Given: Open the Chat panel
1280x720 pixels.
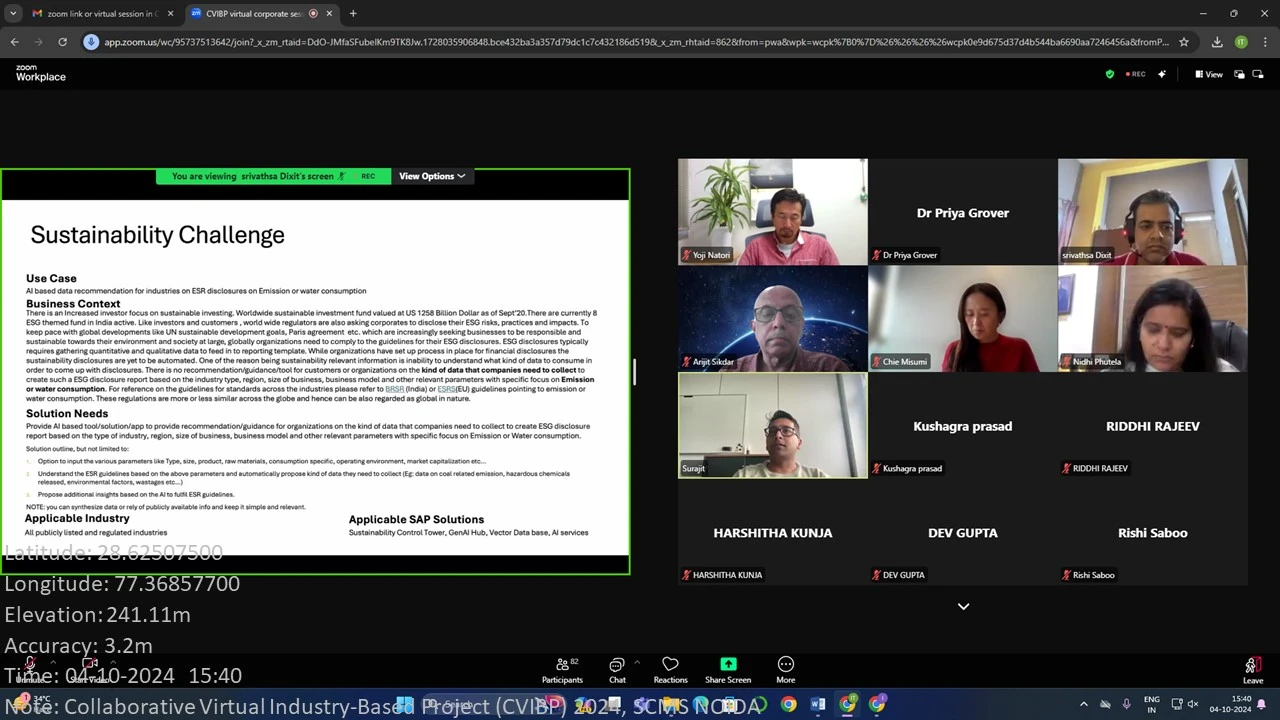Looking at the screenshot, I should 617,670.
